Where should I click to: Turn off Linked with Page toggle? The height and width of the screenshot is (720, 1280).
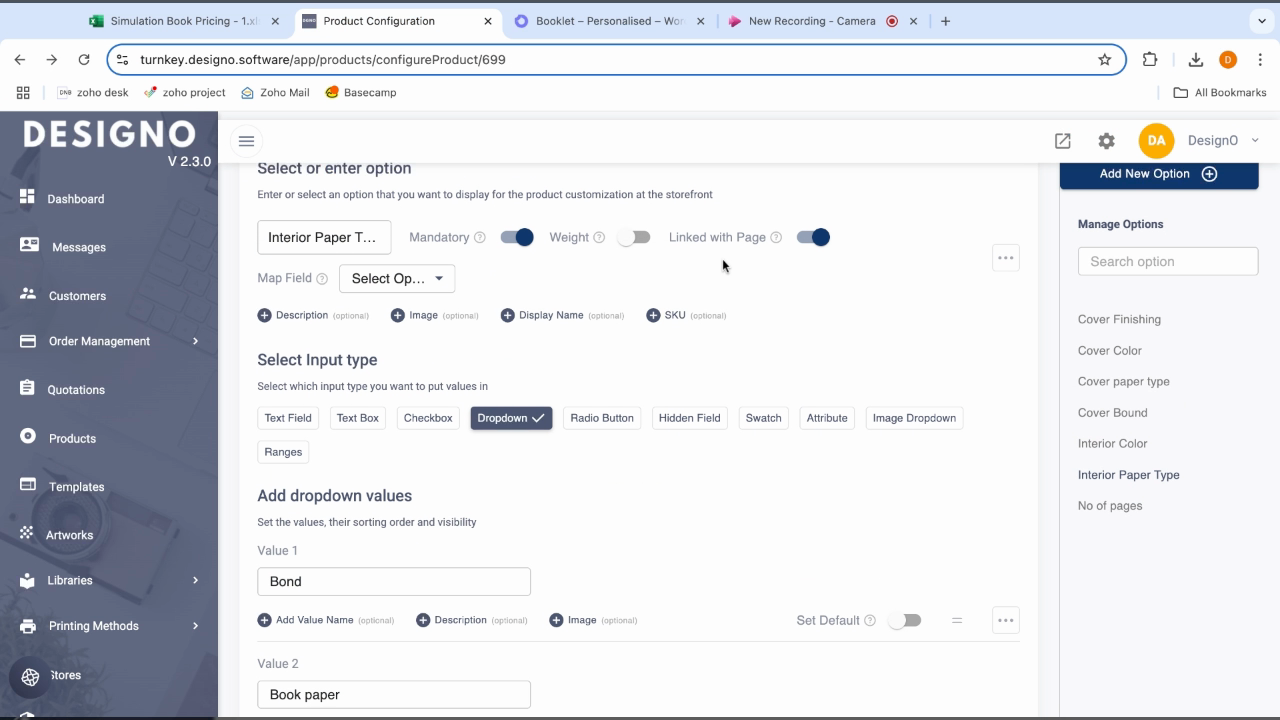(x=813, y=237)
